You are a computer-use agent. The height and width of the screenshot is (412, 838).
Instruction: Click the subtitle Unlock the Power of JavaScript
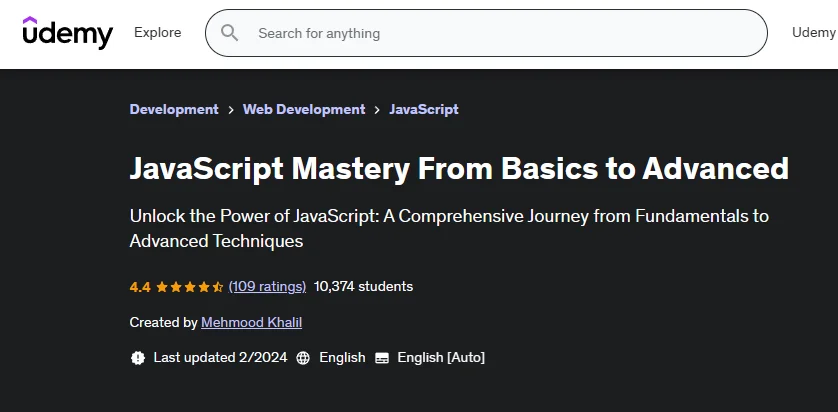449,229
